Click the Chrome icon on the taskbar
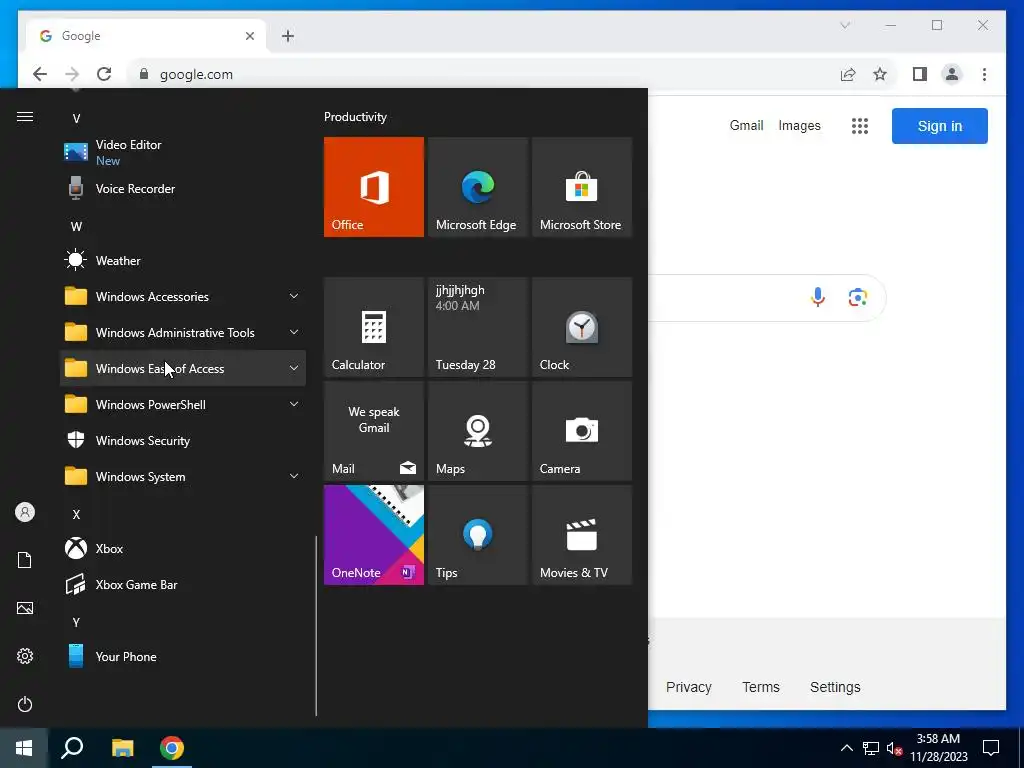This screenshot has width=1024, height=768. (172, 748)
